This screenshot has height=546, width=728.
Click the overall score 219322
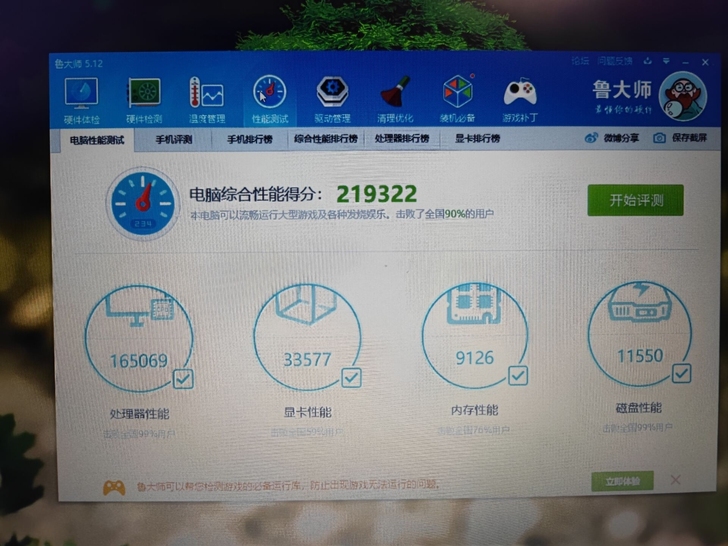(x=377, y=194)
